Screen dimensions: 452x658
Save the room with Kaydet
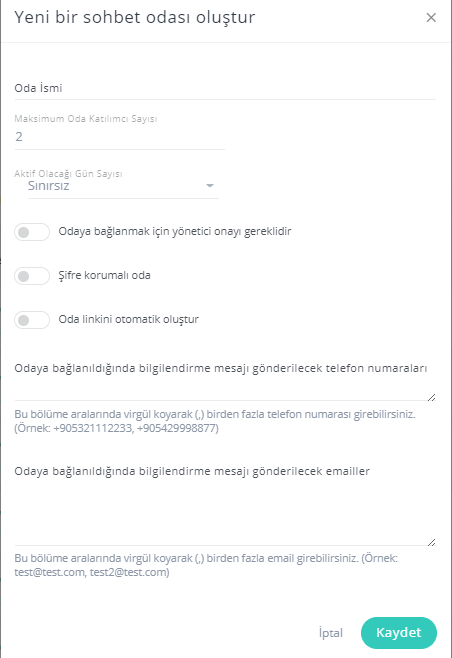399,632
